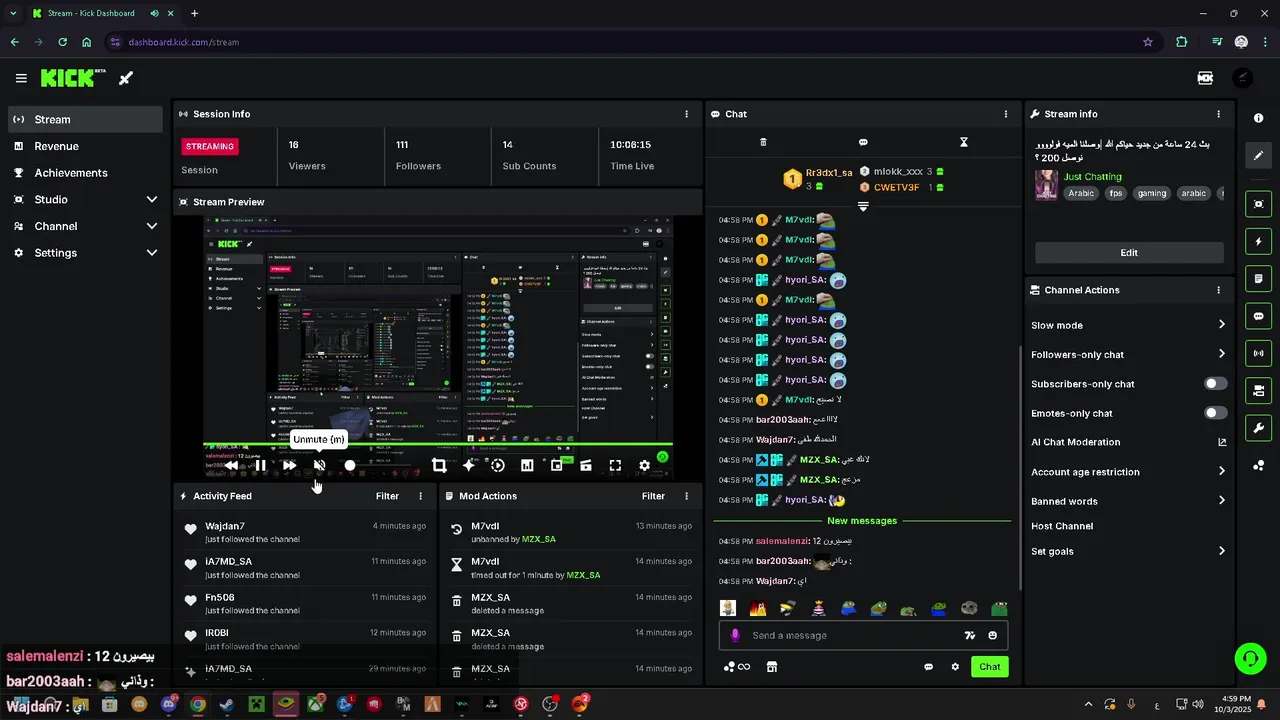This screenshot has height=720, width=1280.
Task: Click chat bubble icon beside chat settings gear
Action: tap(928, 667)
